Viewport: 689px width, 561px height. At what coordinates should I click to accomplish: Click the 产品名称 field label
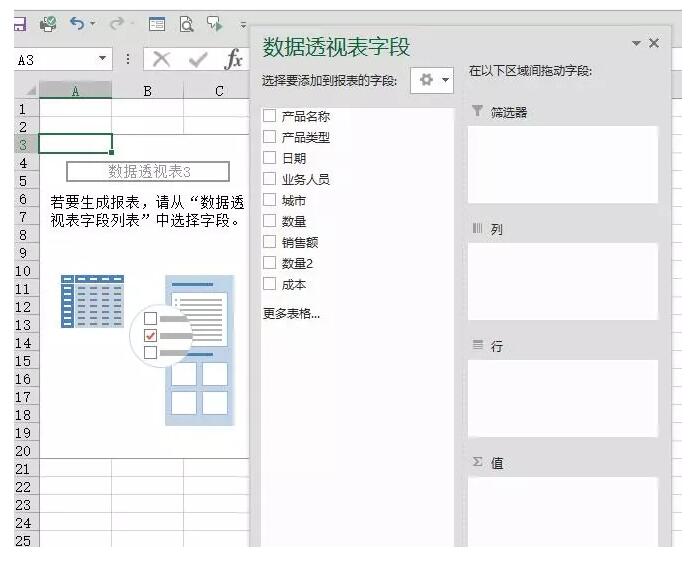coord(305,116)
